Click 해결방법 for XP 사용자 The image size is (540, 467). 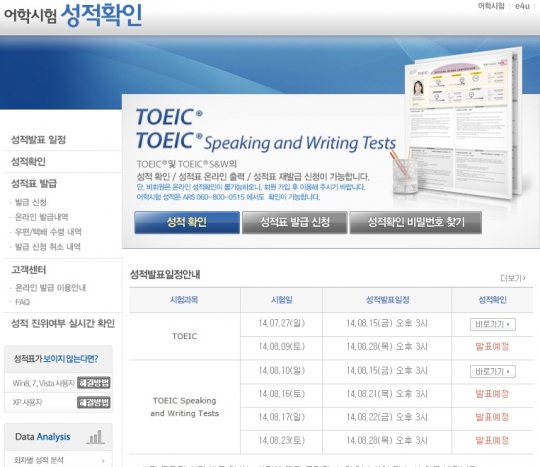94,402
